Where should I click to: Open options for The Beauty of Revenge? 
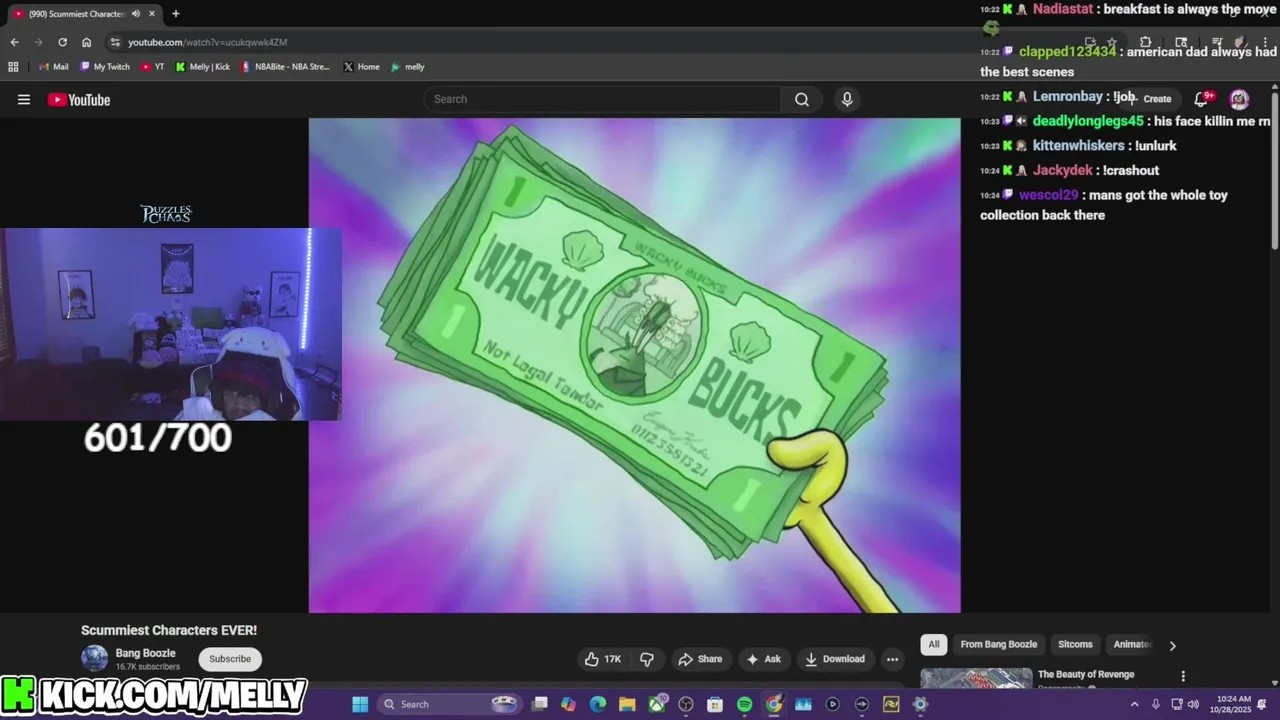1183,677
